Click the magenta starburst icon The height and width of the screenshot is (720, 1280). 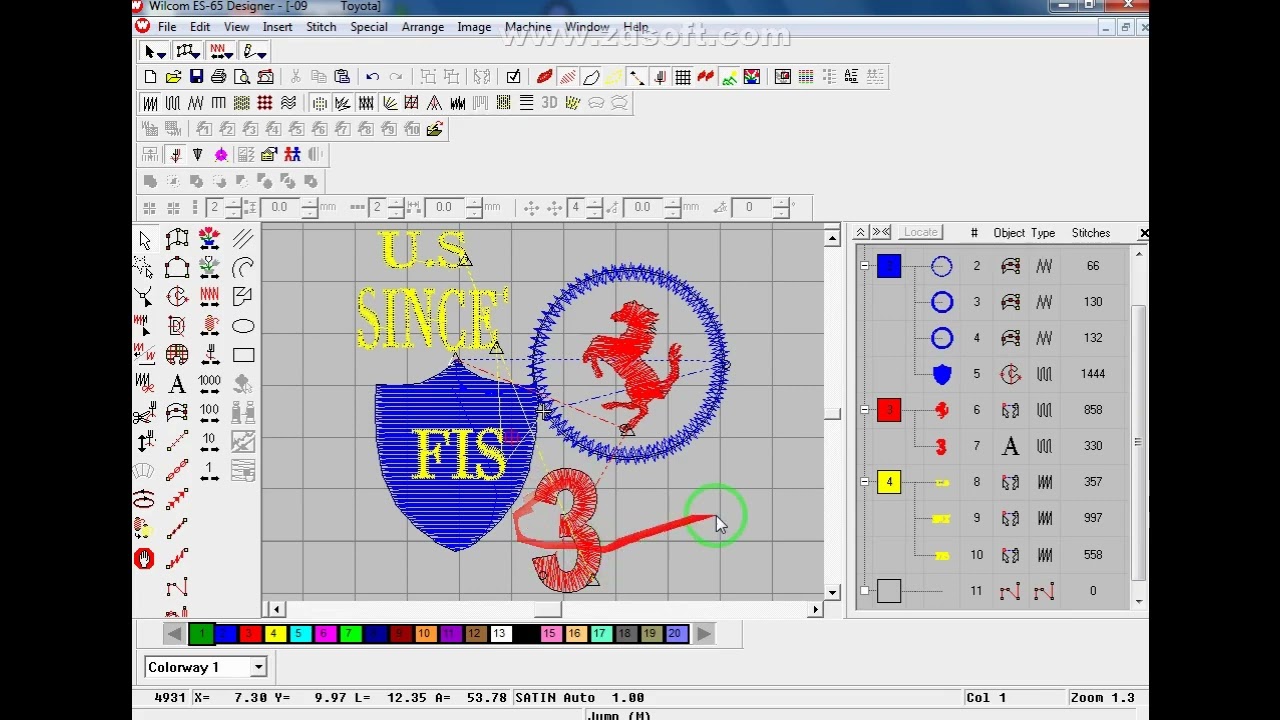(x=221, y=154)
